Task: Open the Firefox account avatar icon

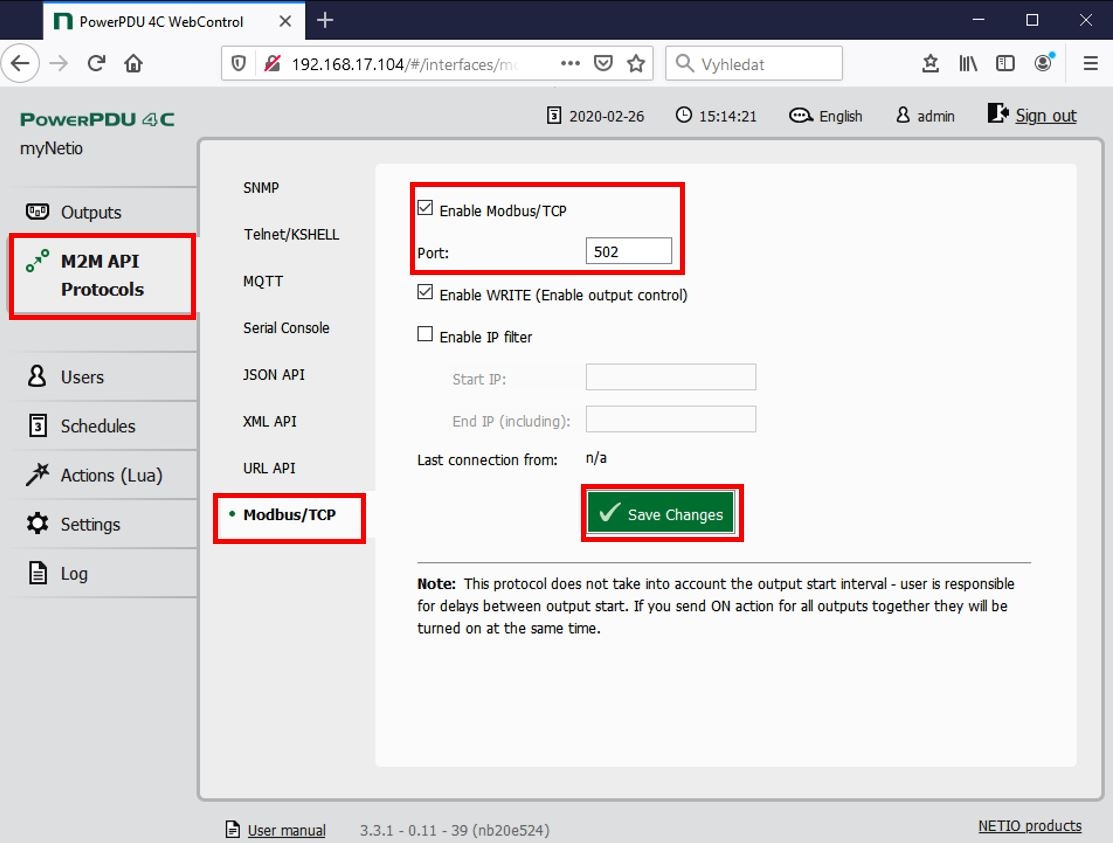Action: pyautogui.click(x=1043, y=62)
